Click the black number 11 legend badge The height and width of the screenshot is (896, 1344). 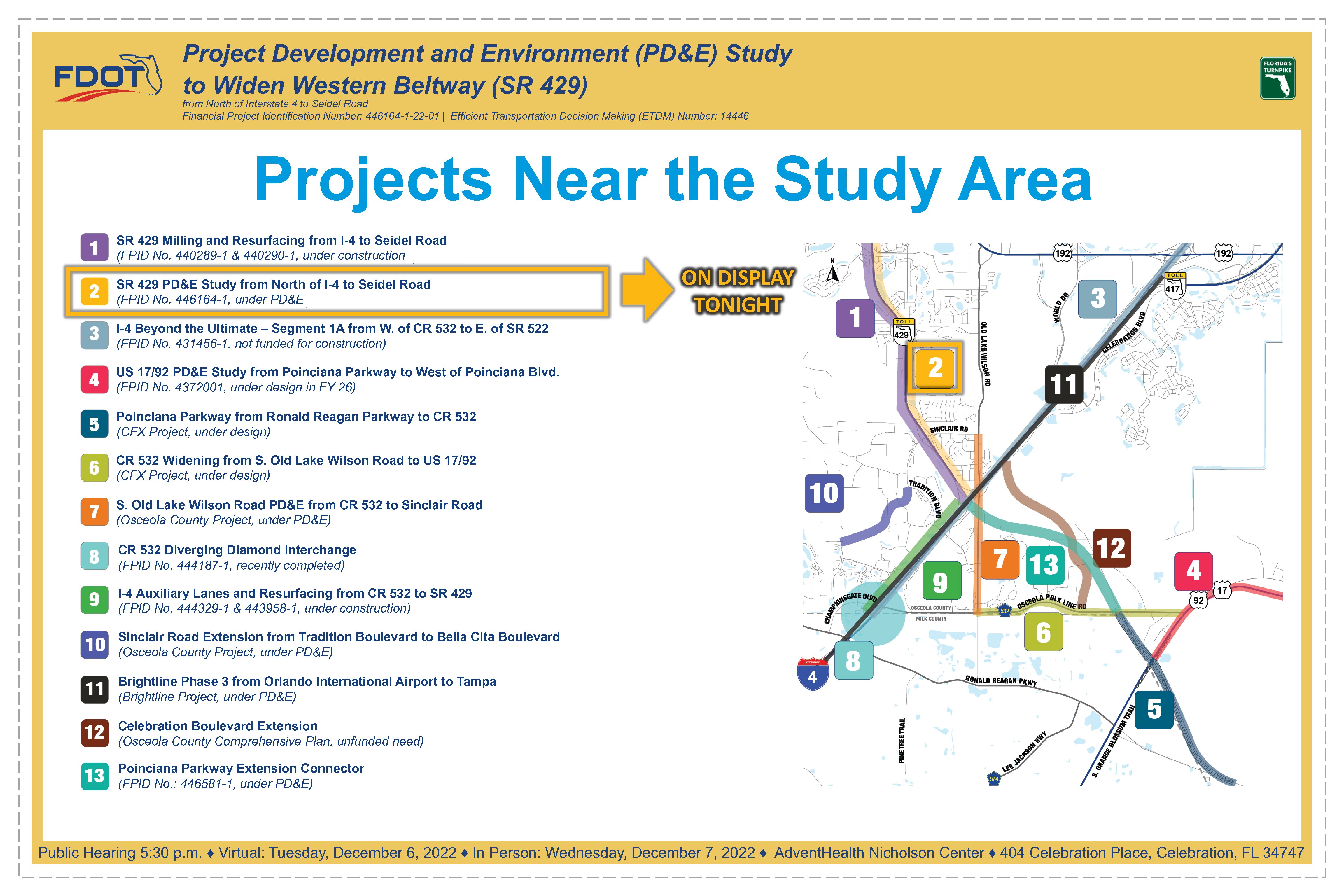point(94,689)
